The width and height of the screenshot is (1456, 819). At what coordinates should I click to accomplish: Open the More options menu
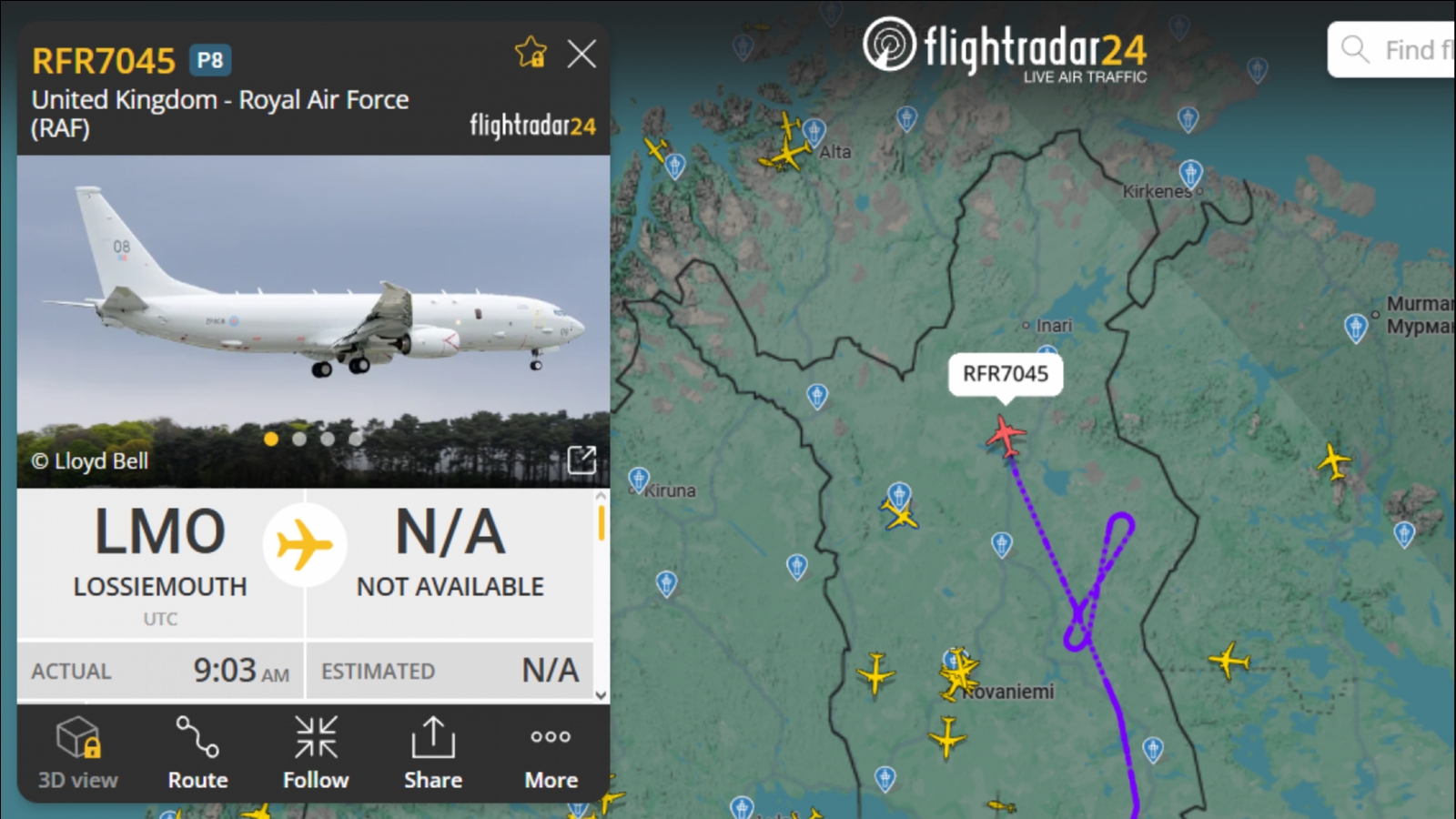551,753
